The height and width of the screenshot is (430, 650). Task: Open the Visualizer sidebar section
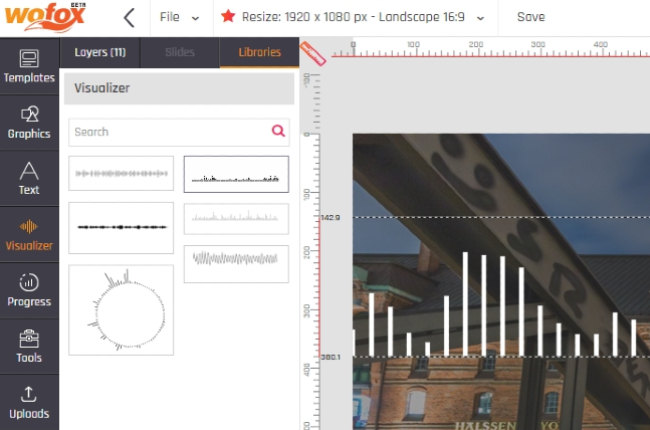click(29, 234)
